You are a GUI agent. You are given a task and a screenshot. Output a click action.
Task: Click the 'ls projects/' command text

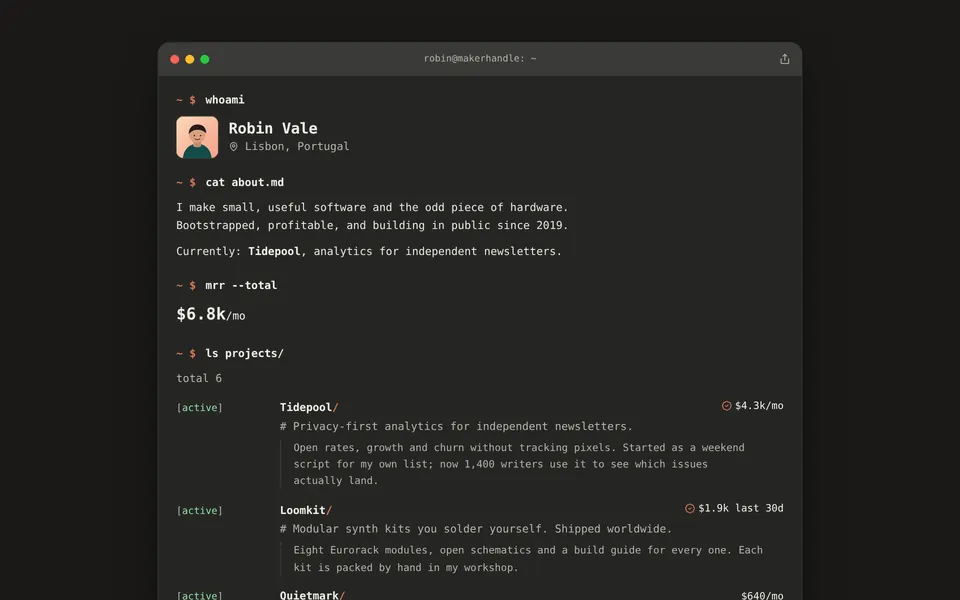pyautogui.click(x=244, y=353)
